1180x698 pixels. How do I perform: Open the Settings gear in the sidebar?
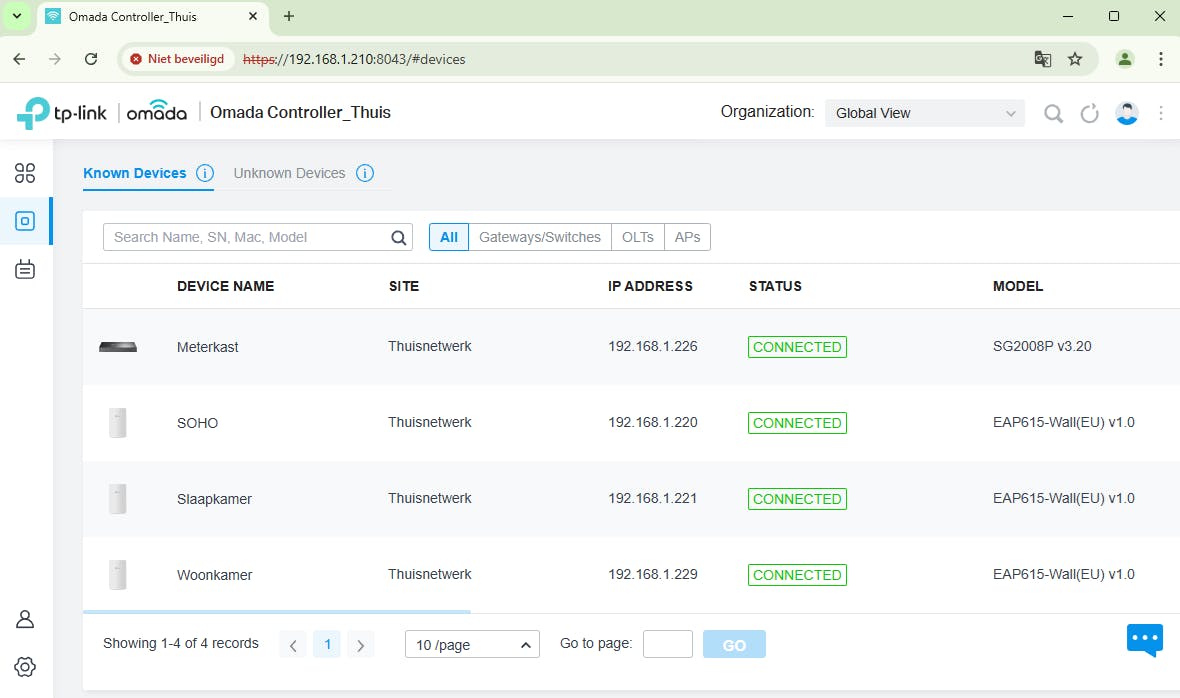25,667
